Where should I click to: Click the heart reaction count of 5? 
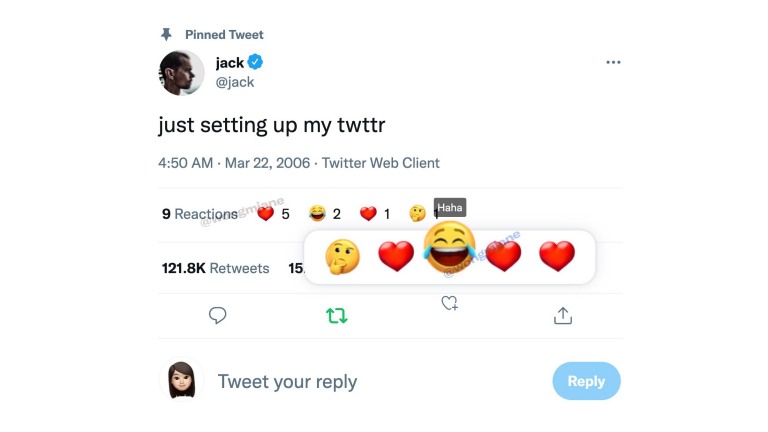click(273, 213)
